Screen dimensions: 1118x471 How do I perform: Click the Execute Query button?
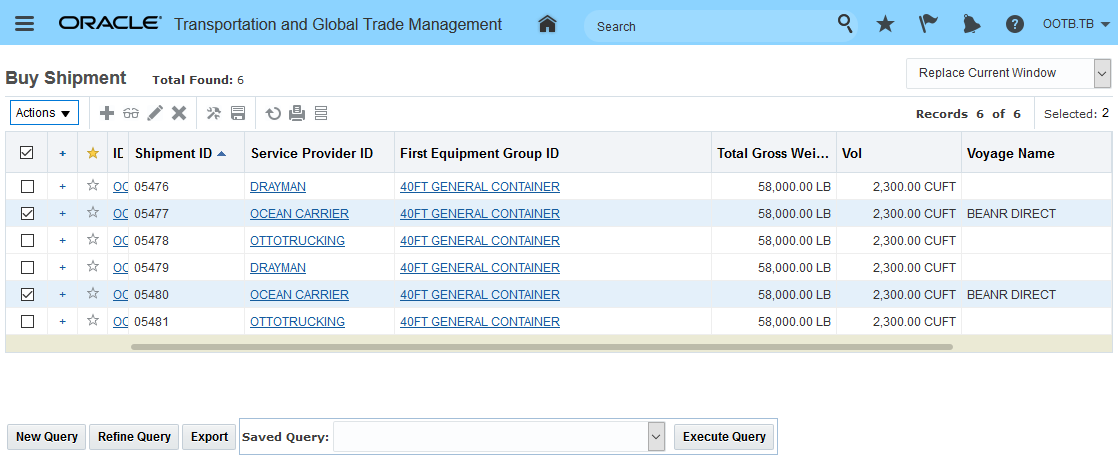[724, 436]
